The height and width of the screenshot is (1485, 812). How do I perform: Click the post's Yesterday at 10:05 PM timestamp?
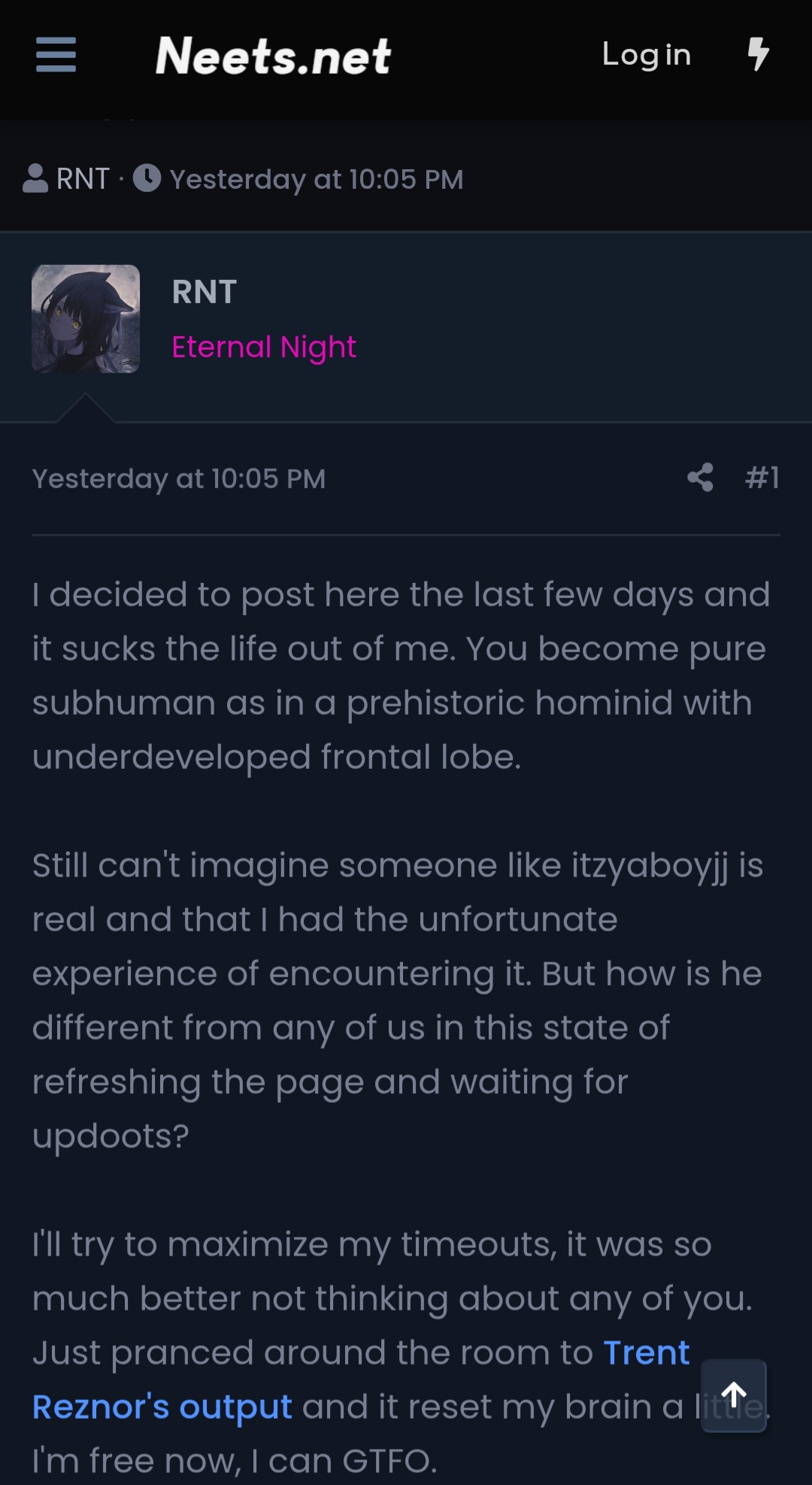point(178,478)
